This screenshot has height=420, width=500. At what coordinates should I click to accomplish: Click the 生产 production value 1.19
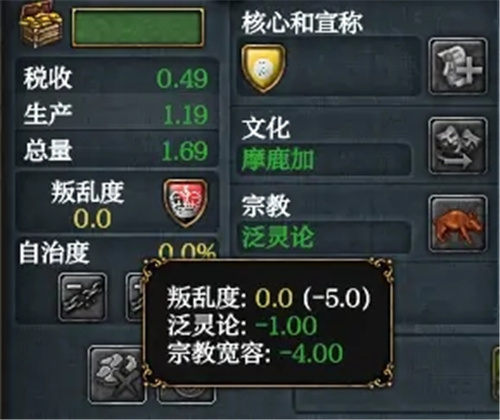pyautogui.click(x=185, y=115)
